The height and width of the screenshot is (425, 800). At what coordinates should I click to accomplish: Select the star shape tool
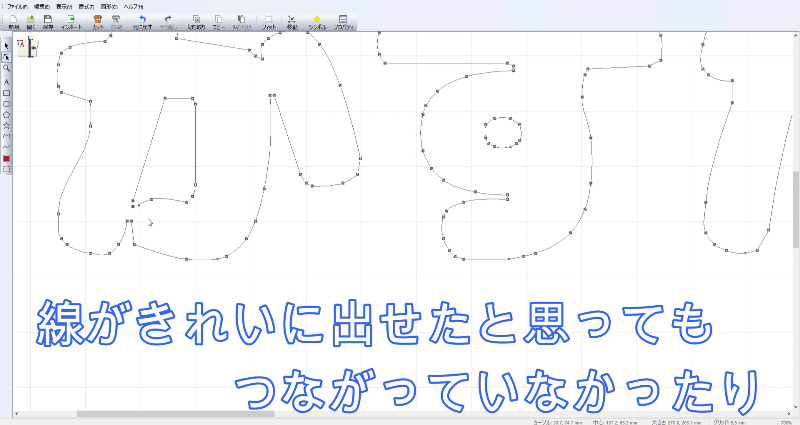tap(7, 125)
